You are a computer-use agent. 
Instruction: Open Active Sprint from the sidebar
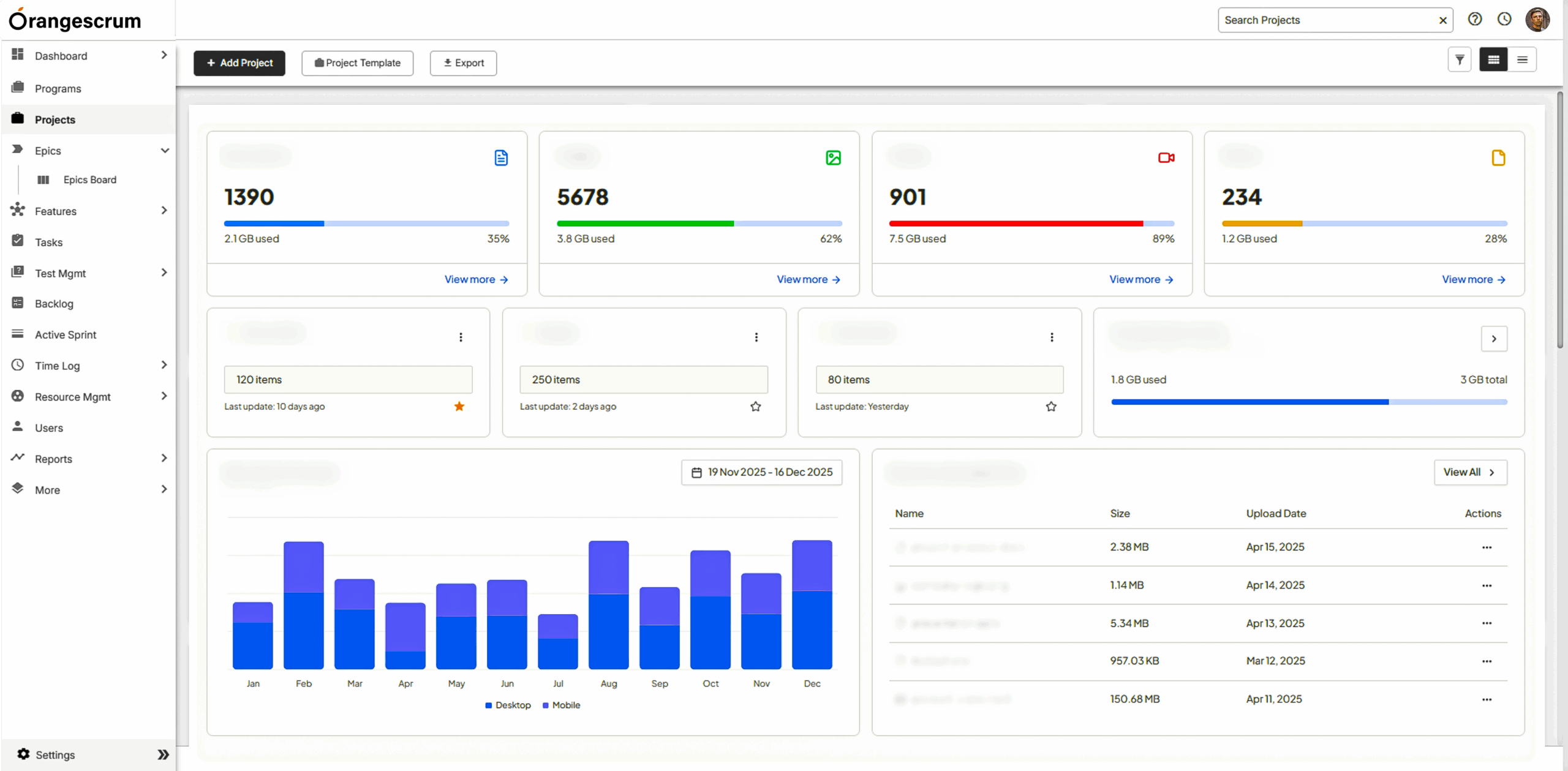coord(66,334)
